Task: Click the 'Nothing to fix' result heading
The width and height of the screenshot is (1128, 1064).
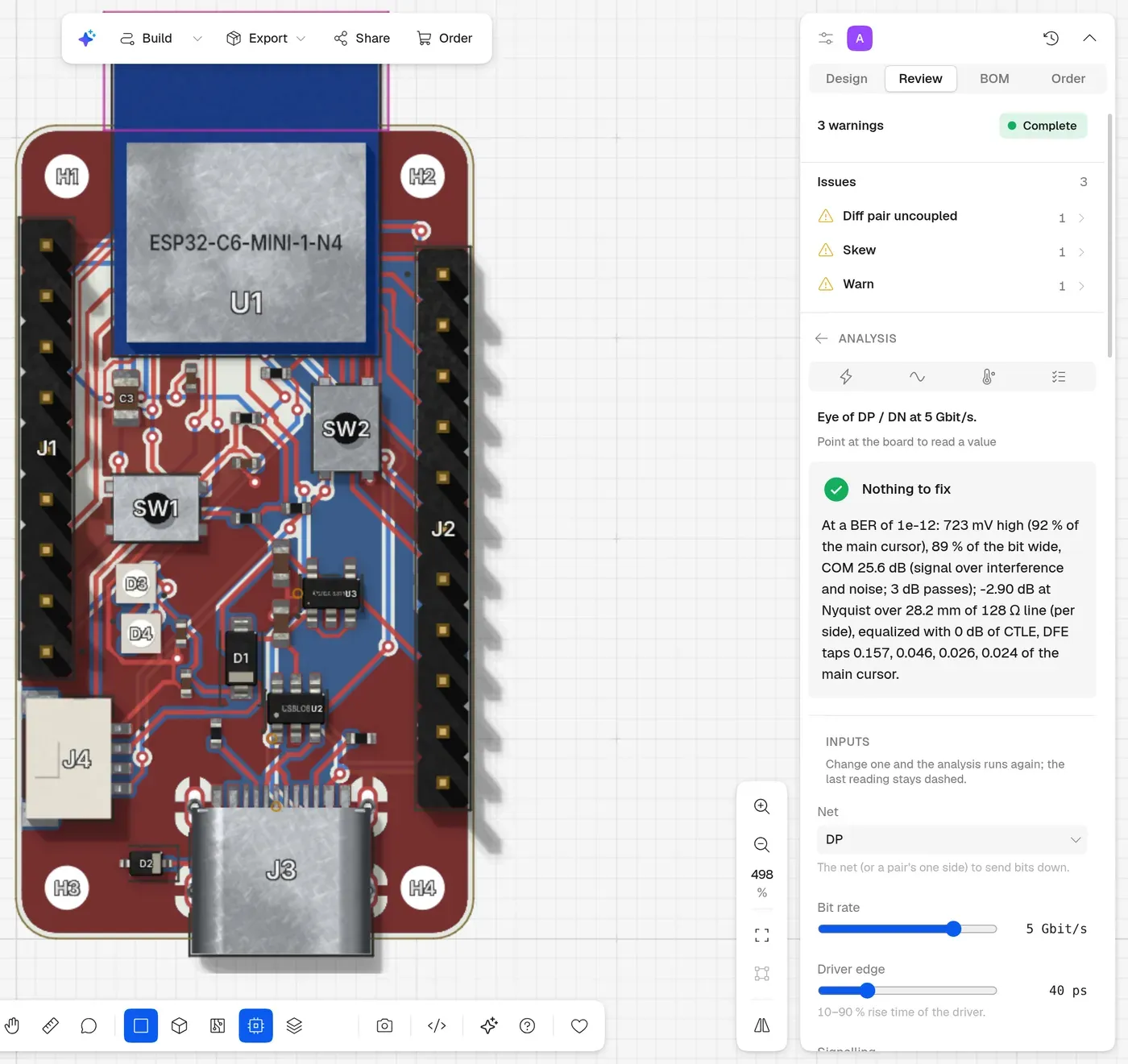Action: pyautogui.click(x=906, y=489)
